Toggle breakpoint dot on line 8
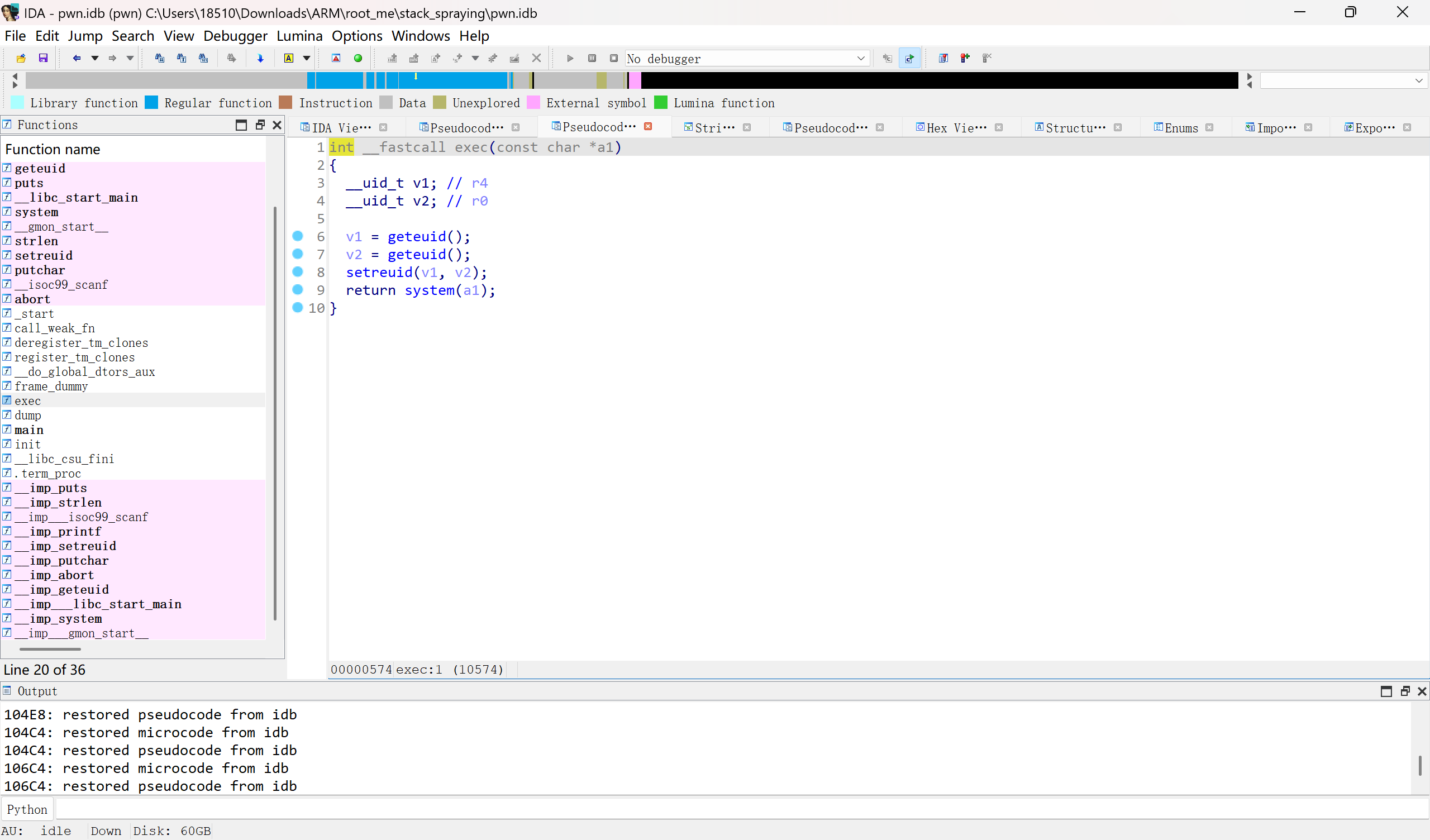The height and width of the screenshot is (840, 1430). coord(297,271)
